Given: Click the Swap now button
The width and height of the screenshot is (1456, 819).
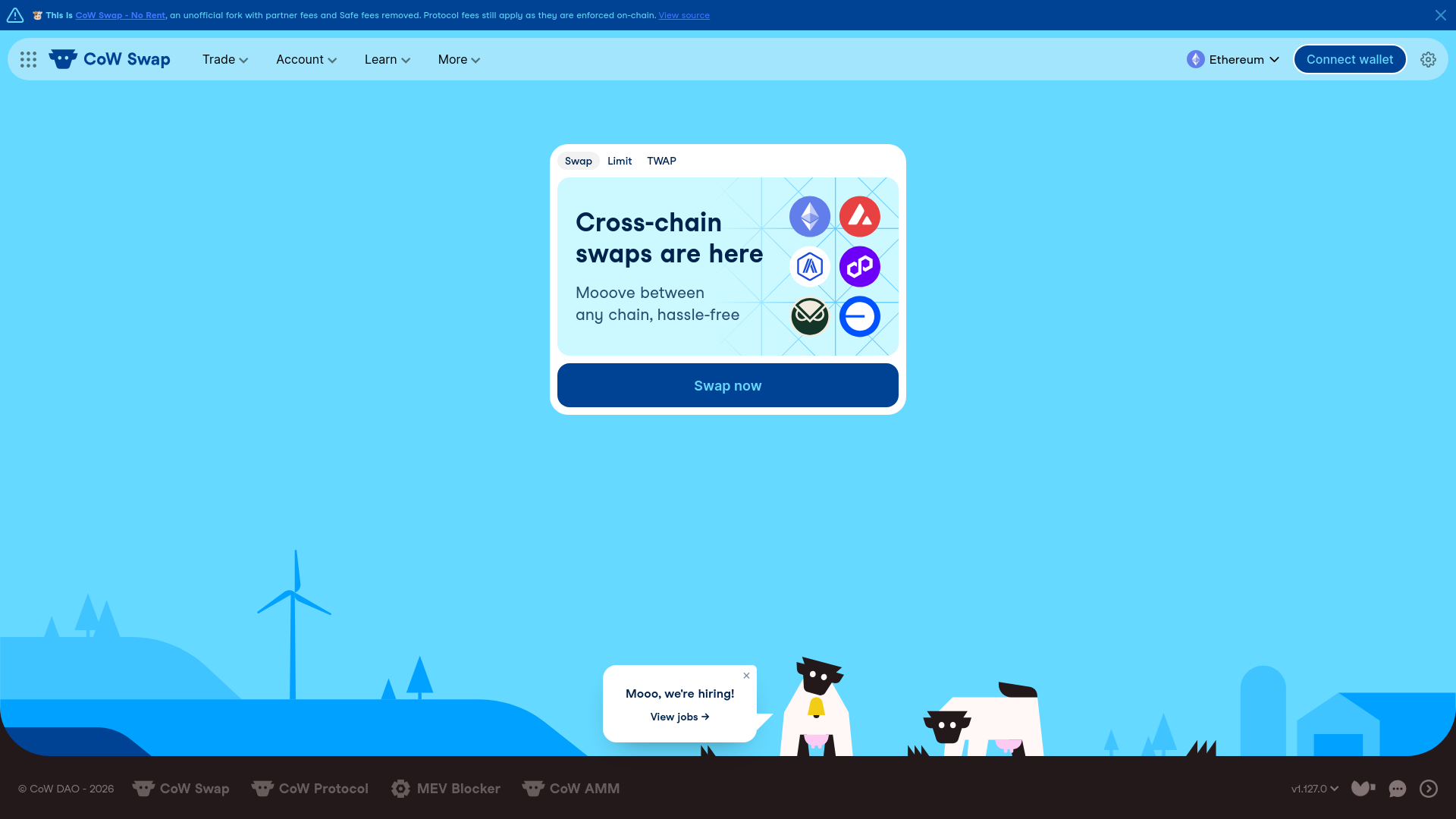Looking at the screenshot, I should 728,385.
